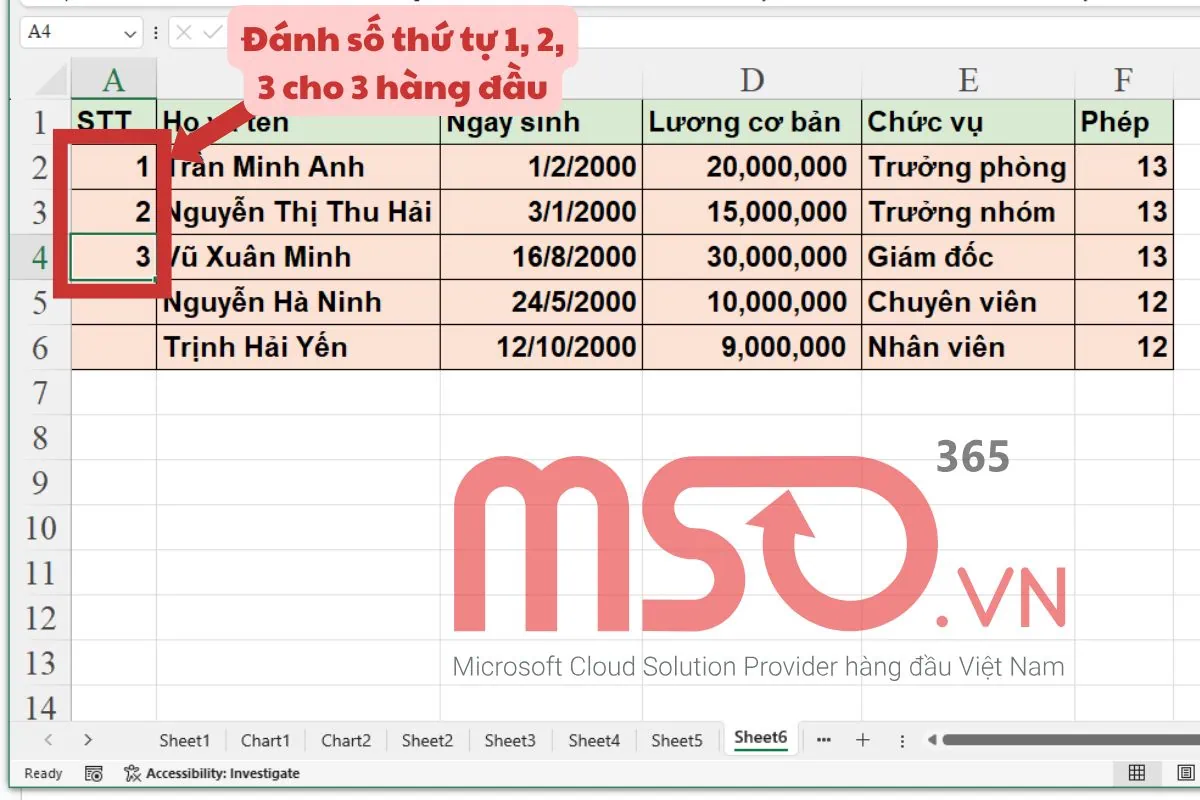Click the previous sheet navigation arrow
Image resolution: width=1200 pixels, height=800 pixels.
pos(48,740)
